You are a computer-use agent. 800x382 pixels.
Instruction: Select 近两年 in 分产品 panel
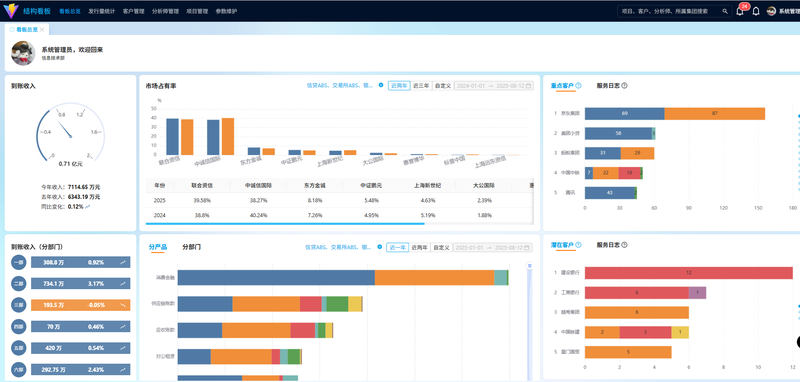[419, 247]
